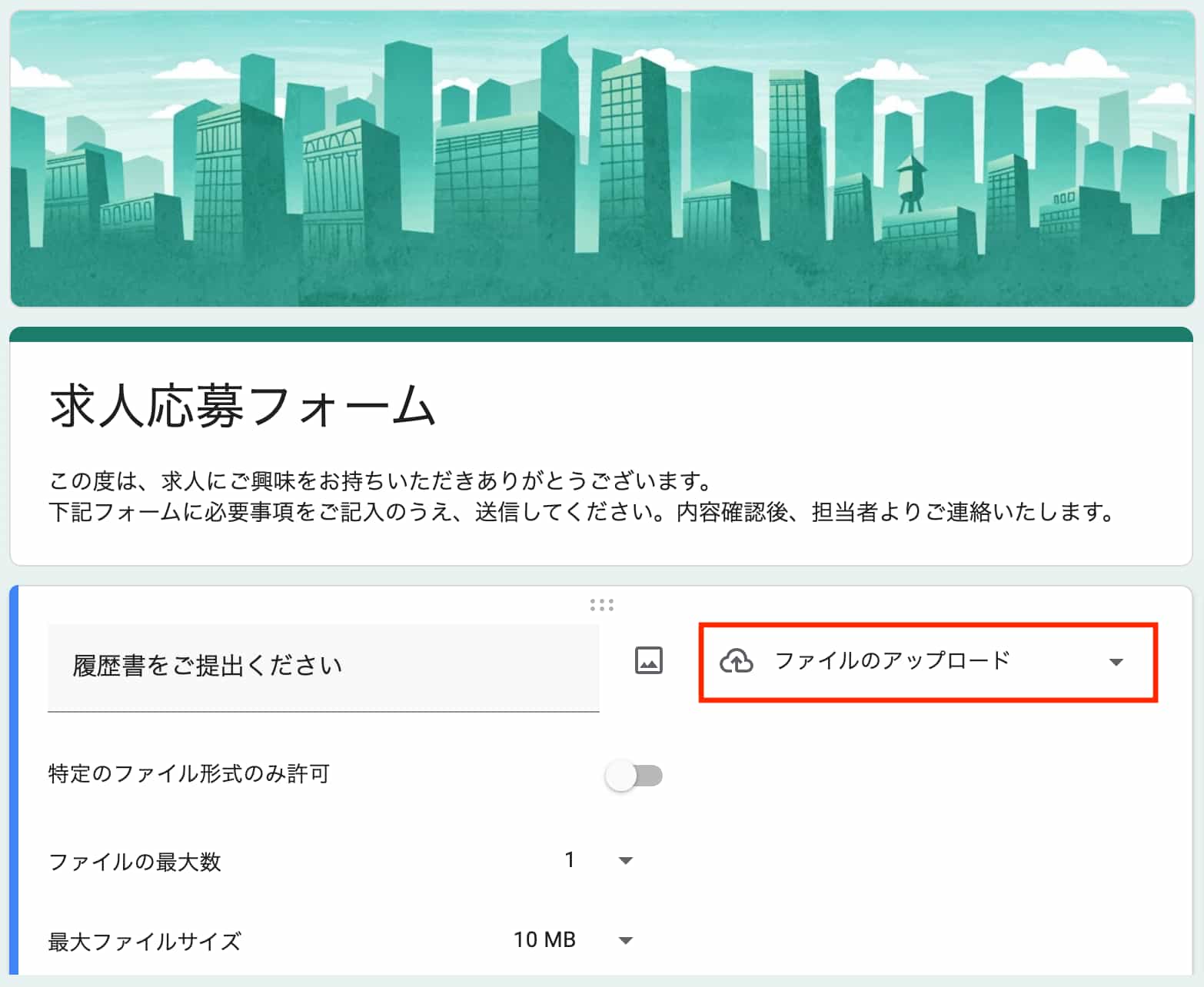Click the add image icon beside the question
The image size is (1204, 987).
click(648, 660)
